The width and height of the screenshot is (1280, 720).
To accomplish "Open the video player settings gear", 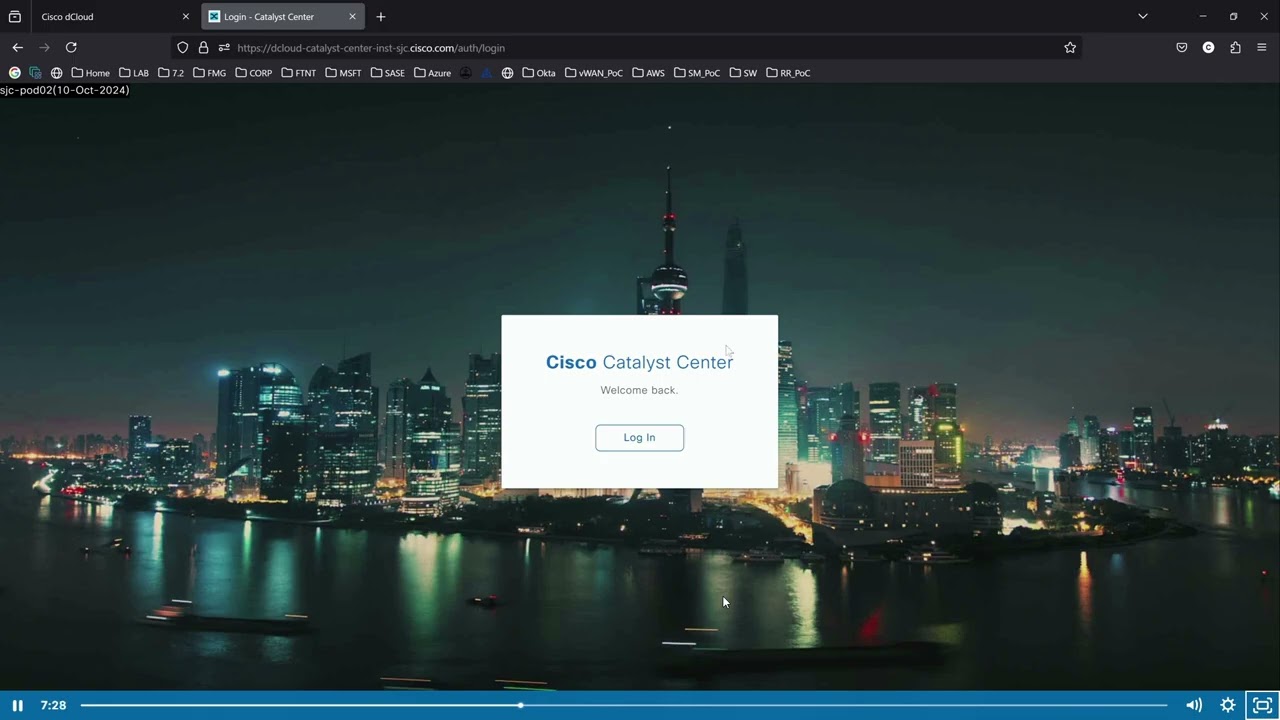I will click(x=1228, y=705).
